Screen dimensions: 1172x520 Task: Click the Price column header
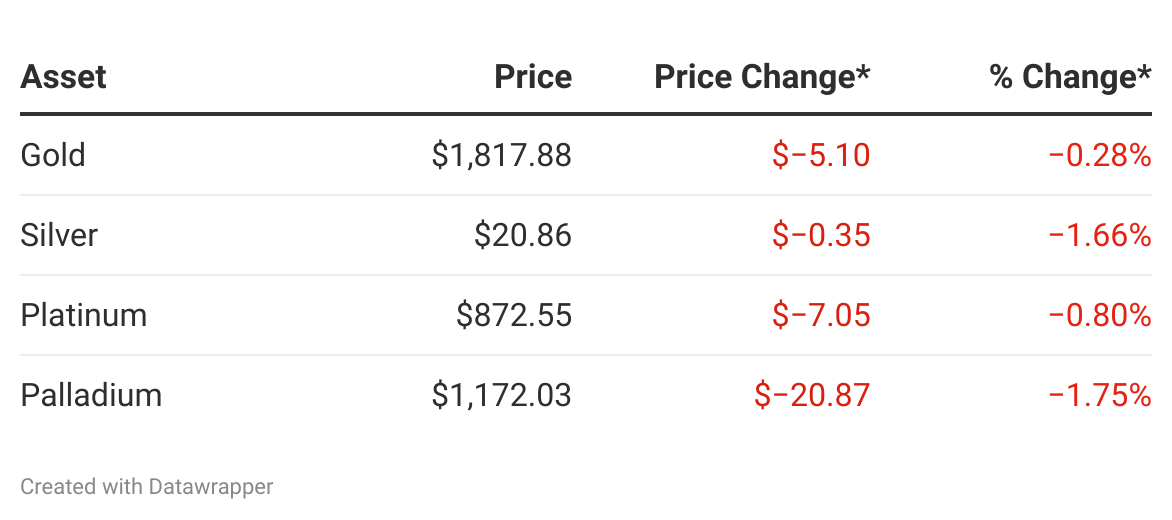point(533,77)
